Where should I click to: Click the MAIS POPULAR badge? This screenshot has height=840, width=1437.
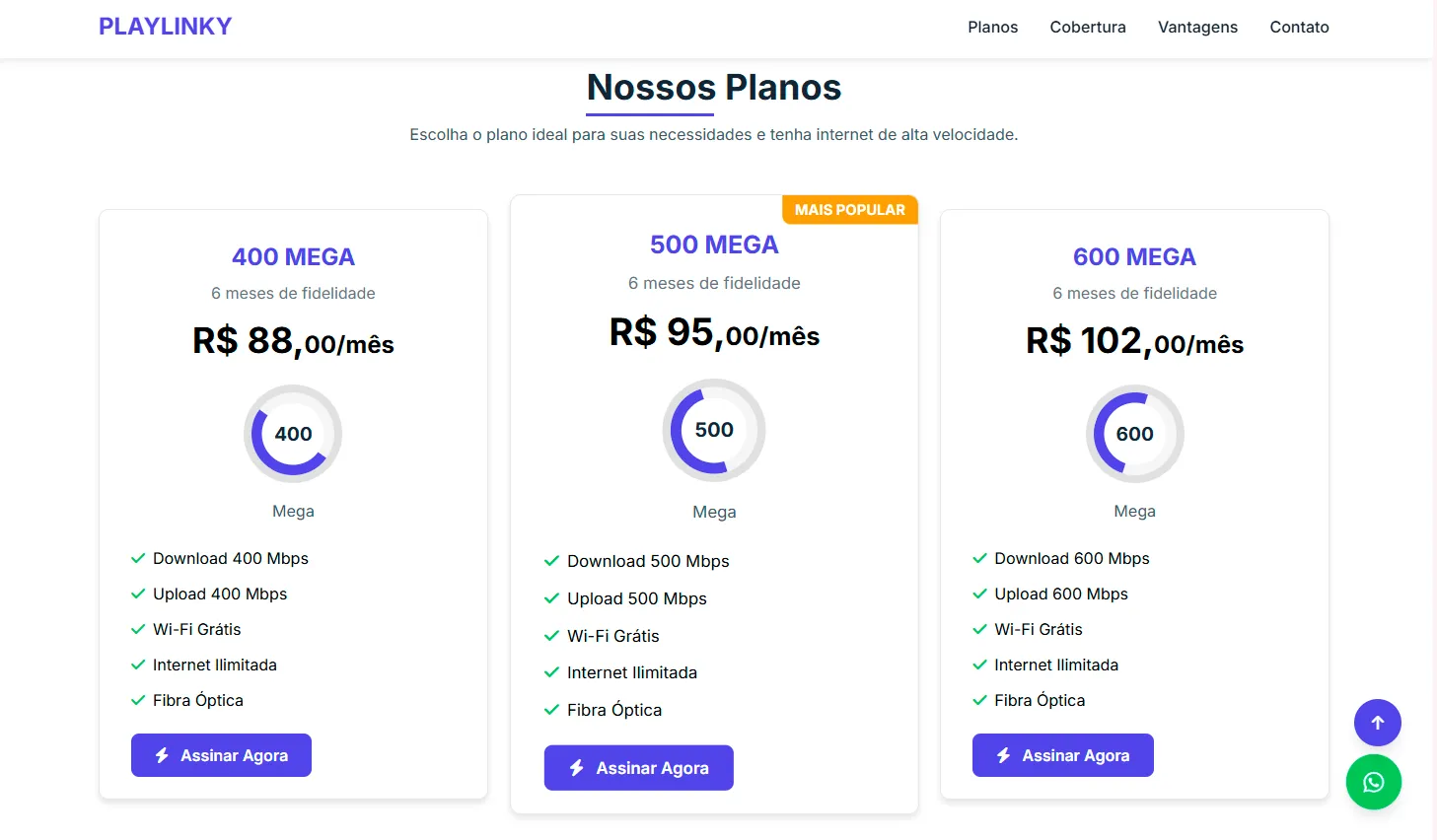pos(849,210)
